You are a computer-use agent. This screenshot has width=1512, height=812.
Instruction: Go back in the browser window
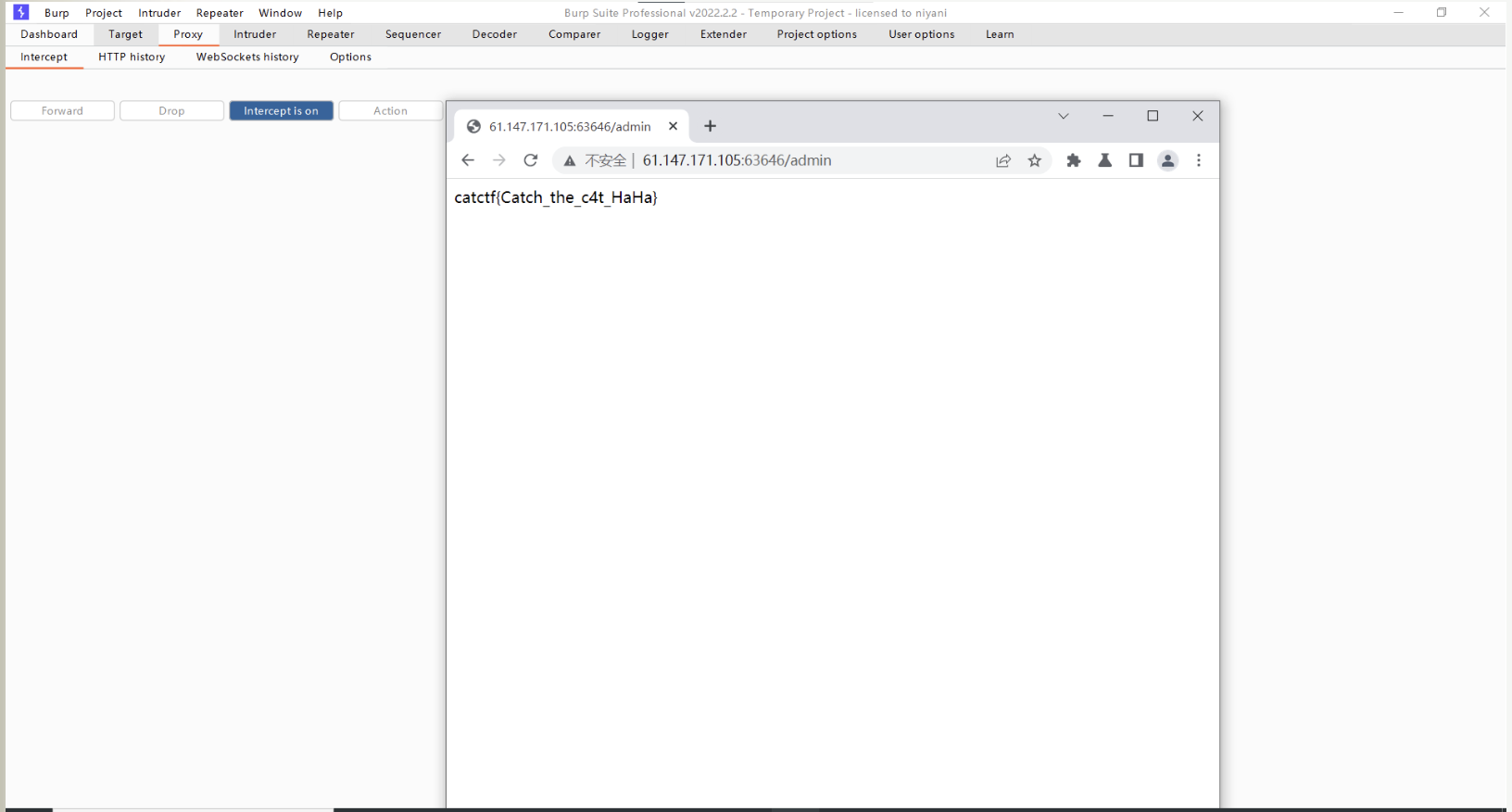click(x=468, y=160)
